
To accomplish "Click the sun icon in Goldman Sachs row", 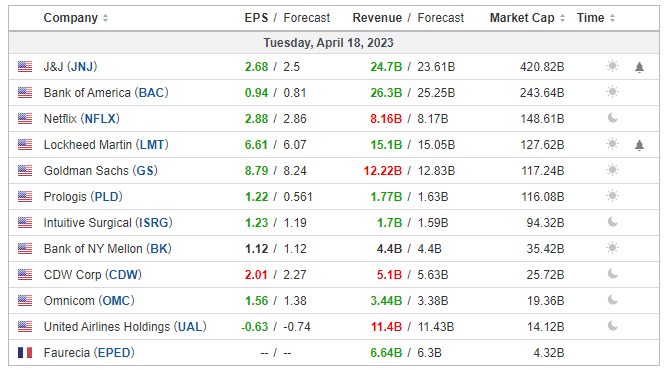I will pyautogui.click(x=612, y=170).
